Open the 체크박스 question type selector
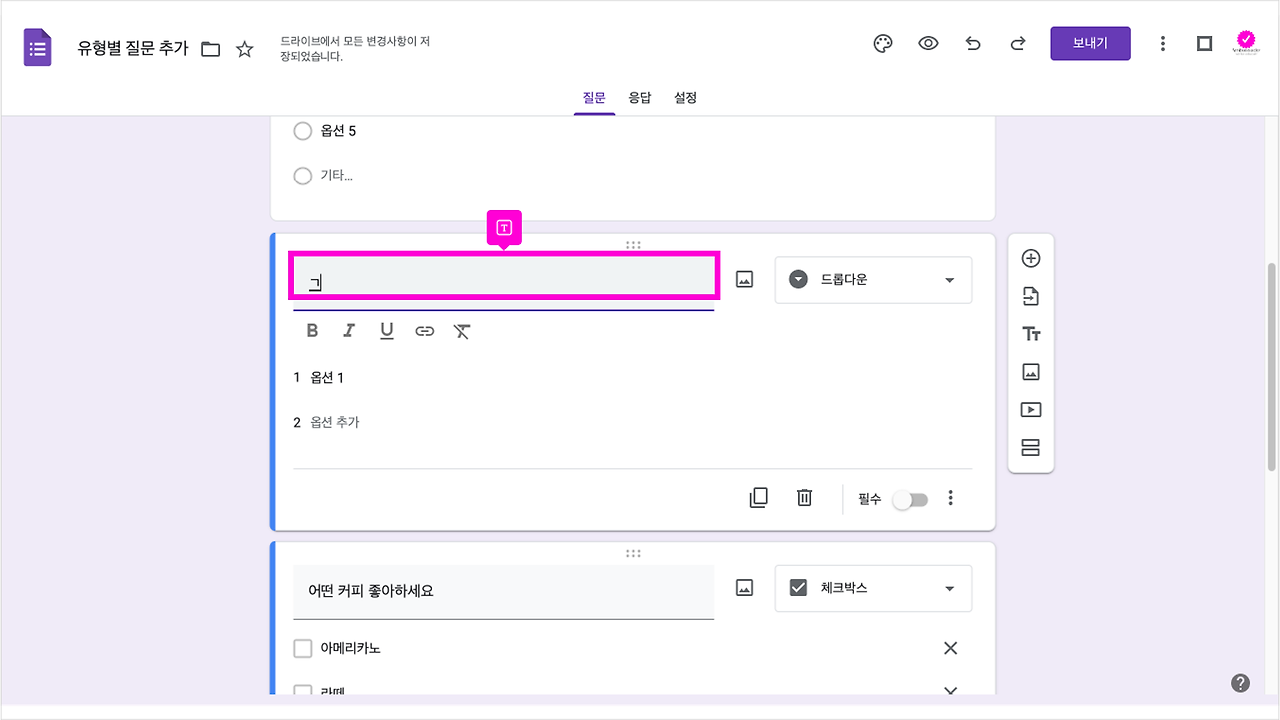The image size is (1280, 720). (x=872, y=588)
